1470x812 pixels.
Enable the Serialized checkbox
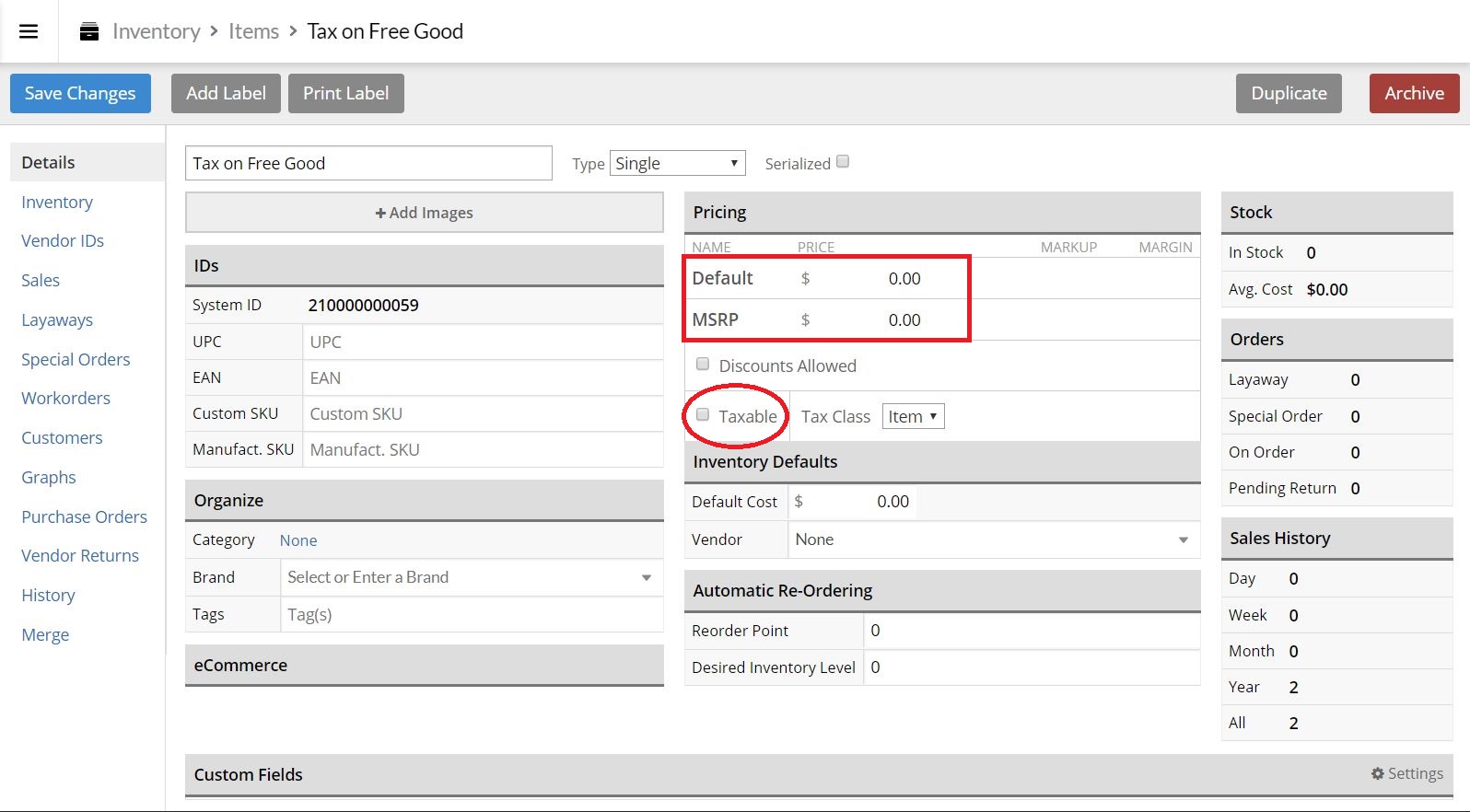[843, 162]
